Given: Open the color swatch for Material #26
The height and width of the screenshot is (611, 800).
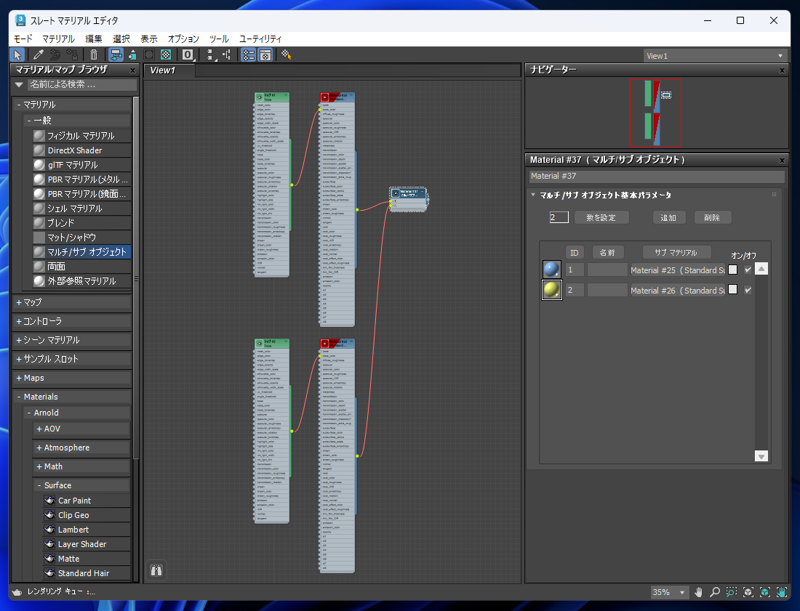Looking at the screenshot, I should pyautogui.click(x=733, y=290).
